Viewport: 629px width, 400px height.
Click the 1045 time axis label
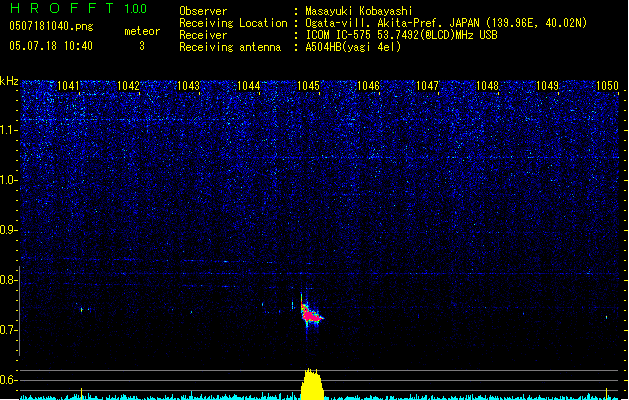point(308,86)
